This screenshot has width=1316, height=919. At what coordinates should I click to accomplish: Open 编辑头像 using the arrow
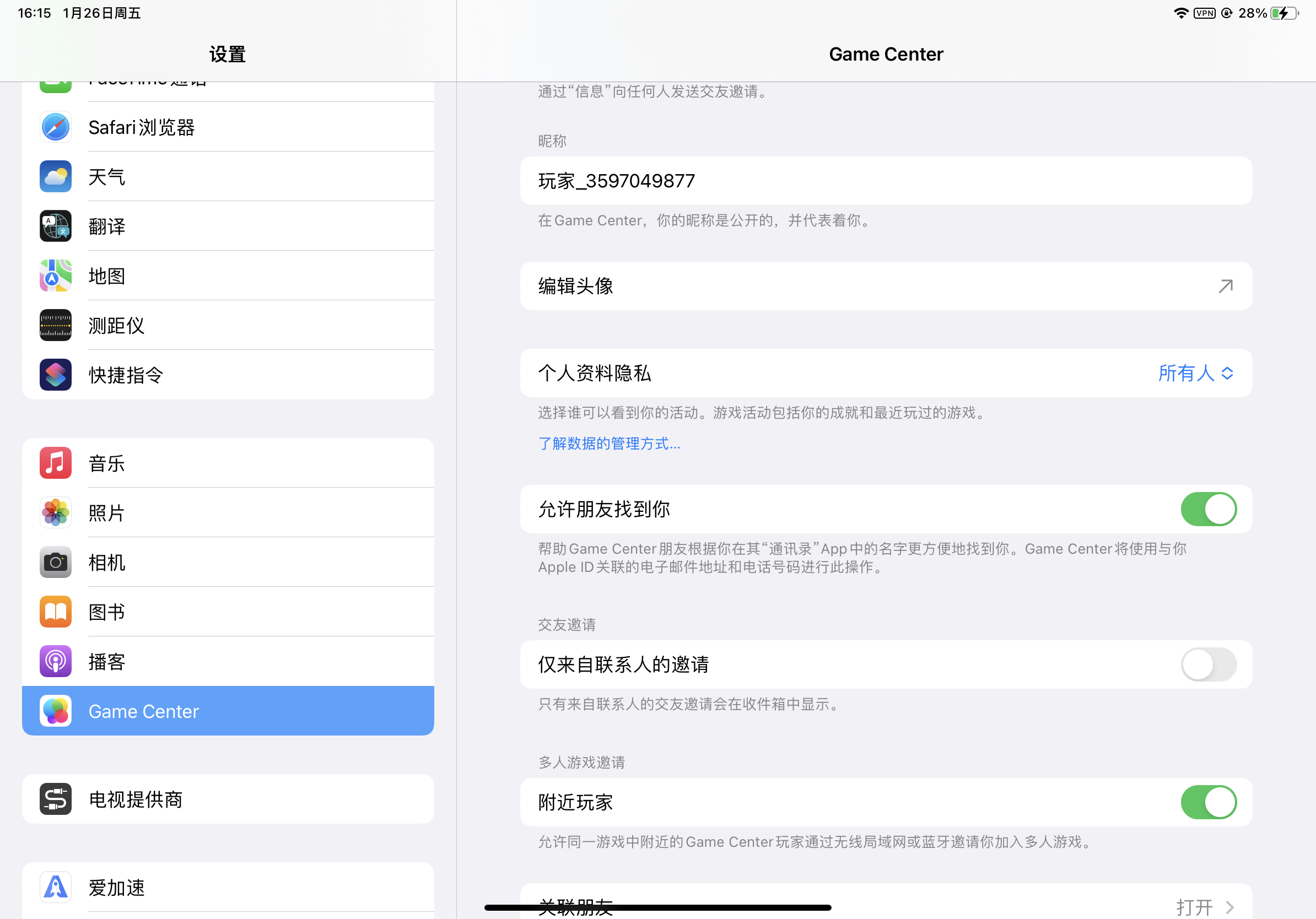(1226, 286)
